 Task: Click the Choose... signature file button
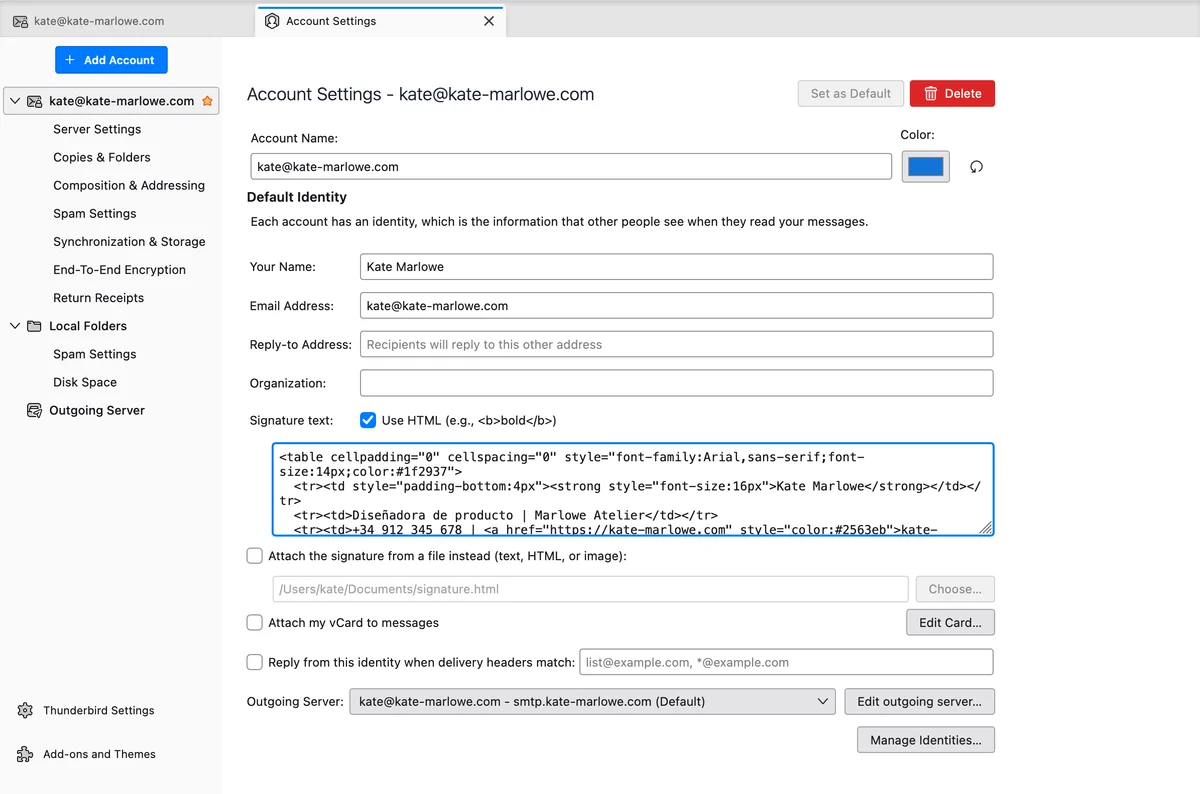click(955, 589)
